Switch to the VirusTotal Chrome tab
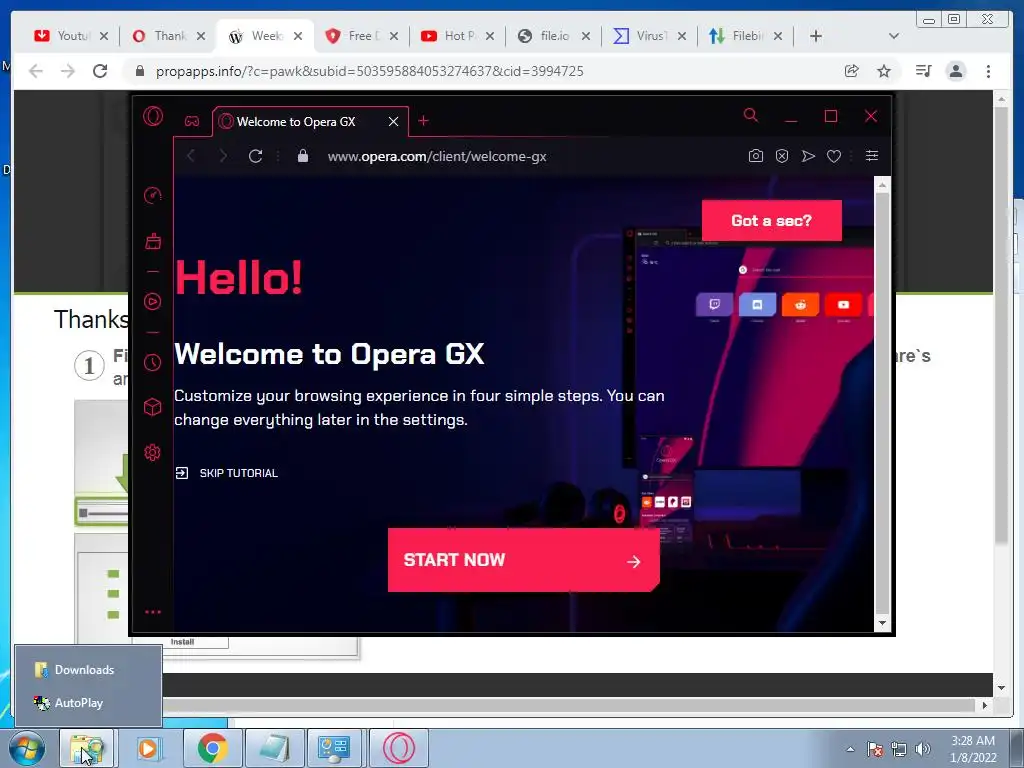This screenshot has width=1024, height=768. [650, 36]
